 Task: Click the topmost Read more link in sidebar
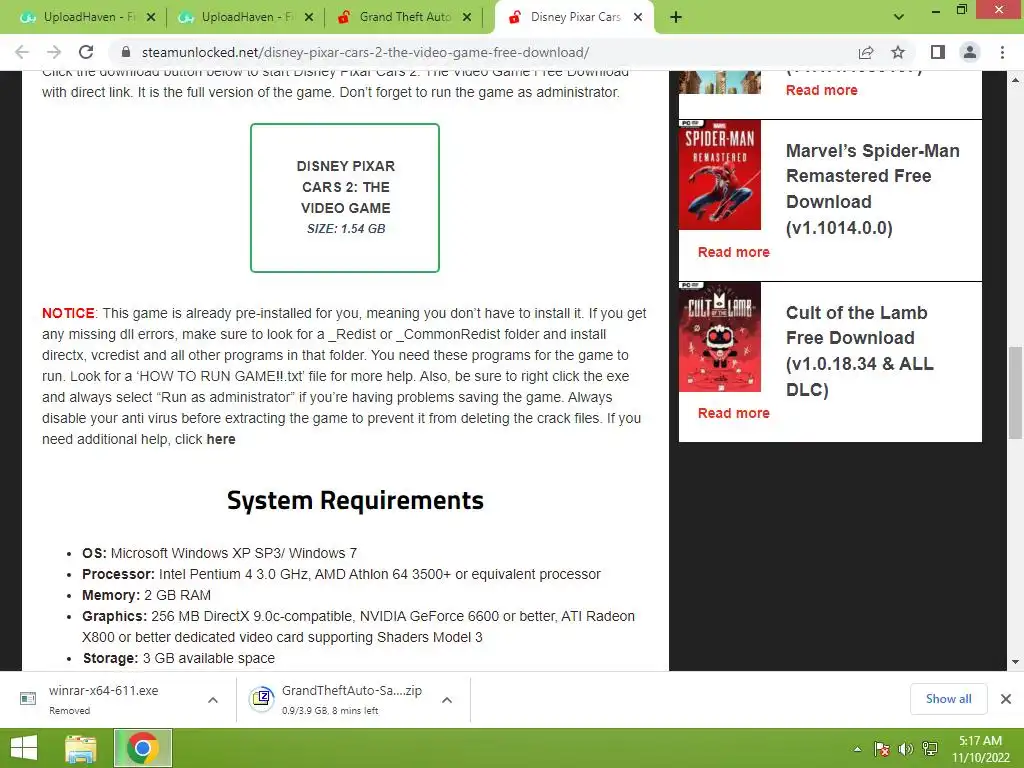click(822, 90)
